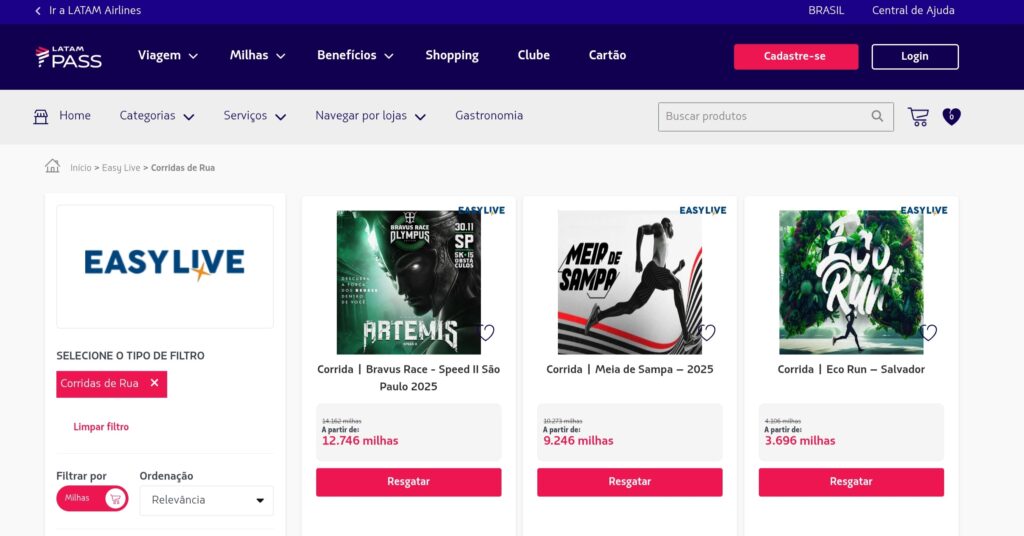Click the Cadastre-se button
This screenshot has height=536, width=1024.
click(x=795, y=57)
